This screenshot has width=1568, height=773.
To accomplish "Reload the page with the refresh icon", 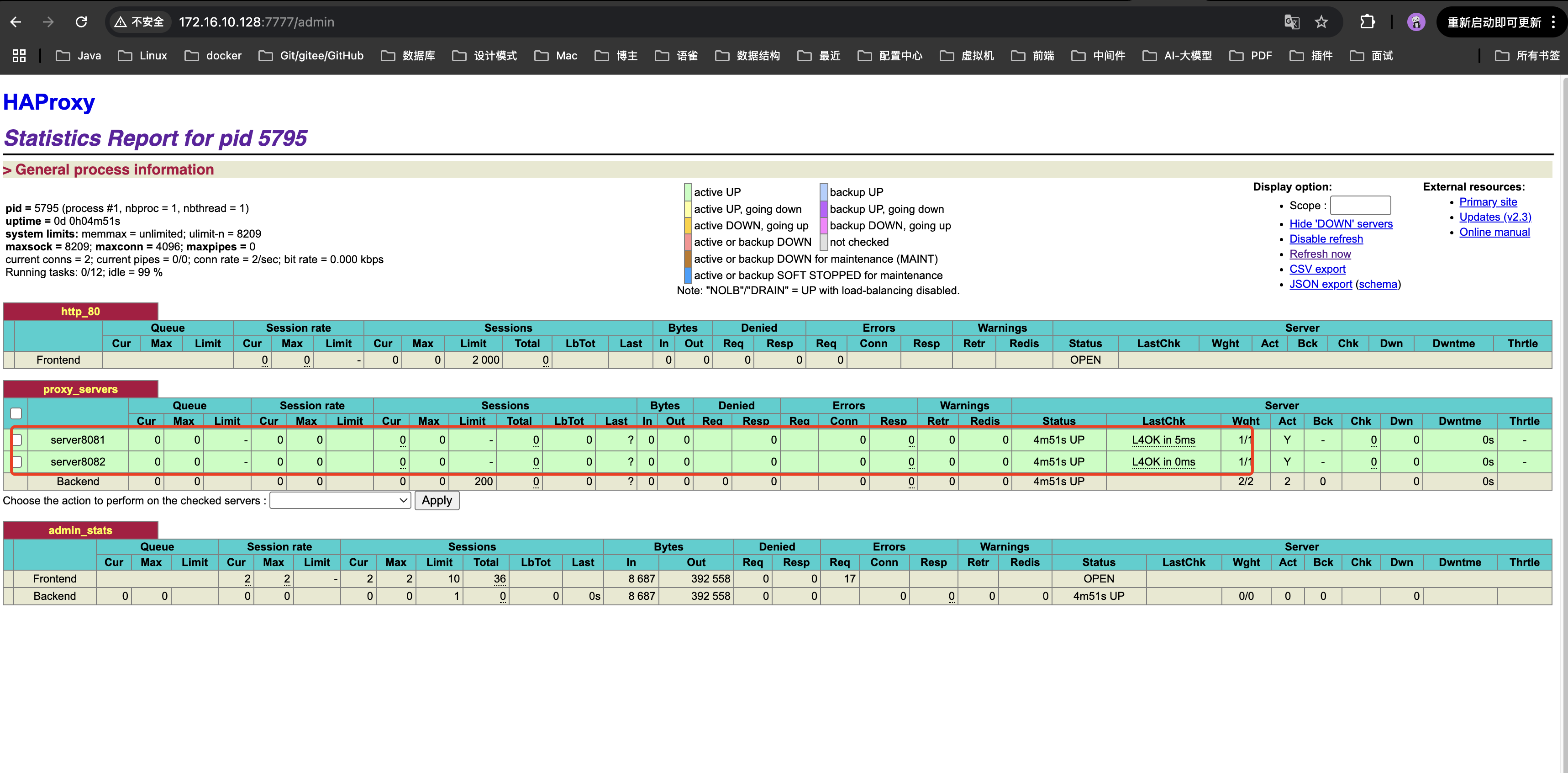I will pos(81,22).
